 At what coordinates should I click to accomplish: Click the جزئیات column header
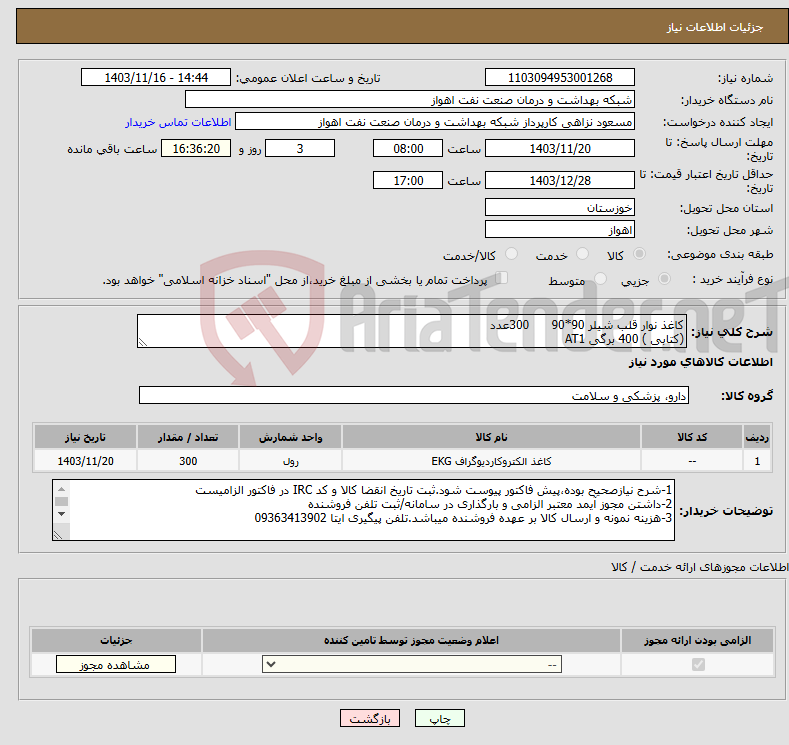point(116,640)
